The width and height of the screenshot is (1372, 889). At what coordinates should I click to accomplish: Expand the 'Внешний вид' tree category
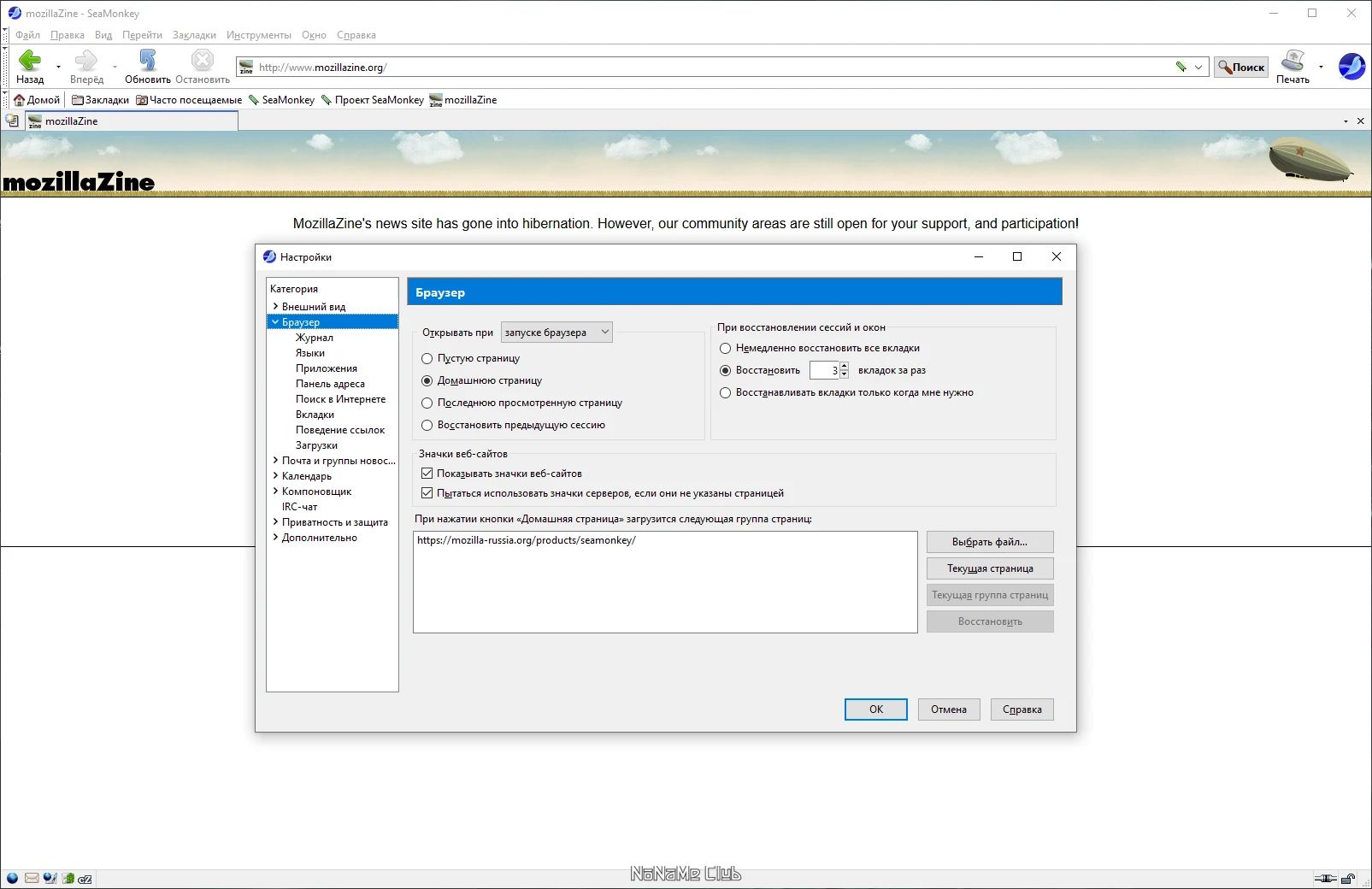275,306
